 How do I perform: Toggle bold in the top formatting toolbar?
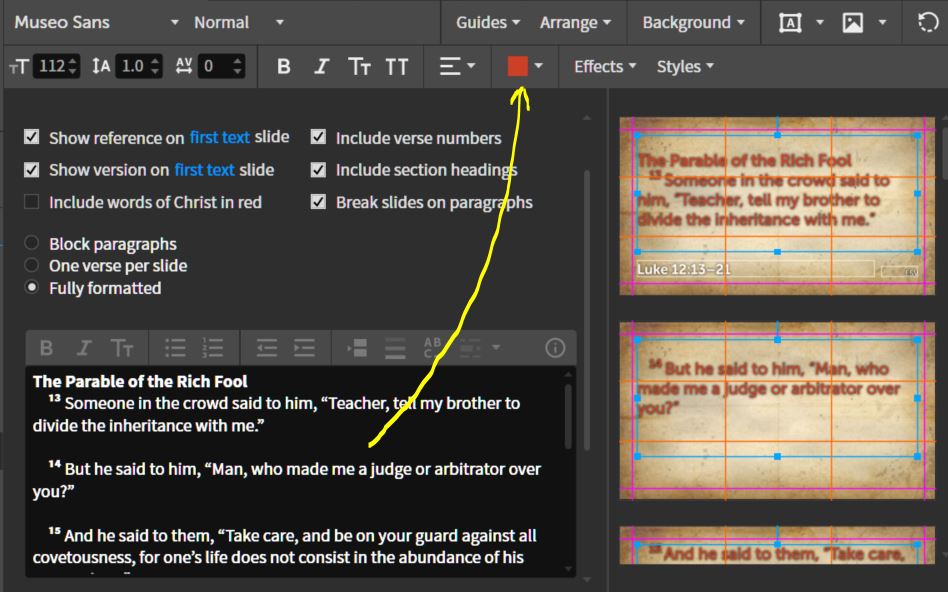pos(284,66)
